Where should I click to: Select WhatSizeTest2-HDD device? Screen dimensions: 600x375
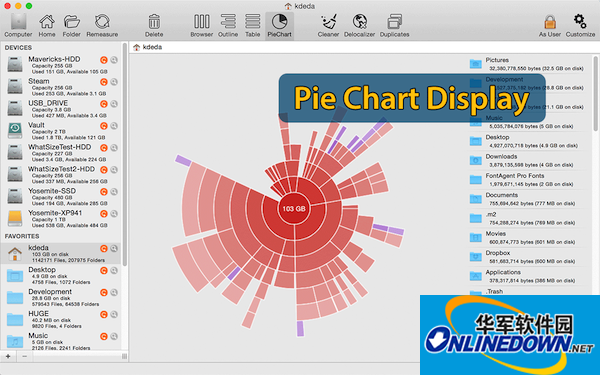click(61, 174)
